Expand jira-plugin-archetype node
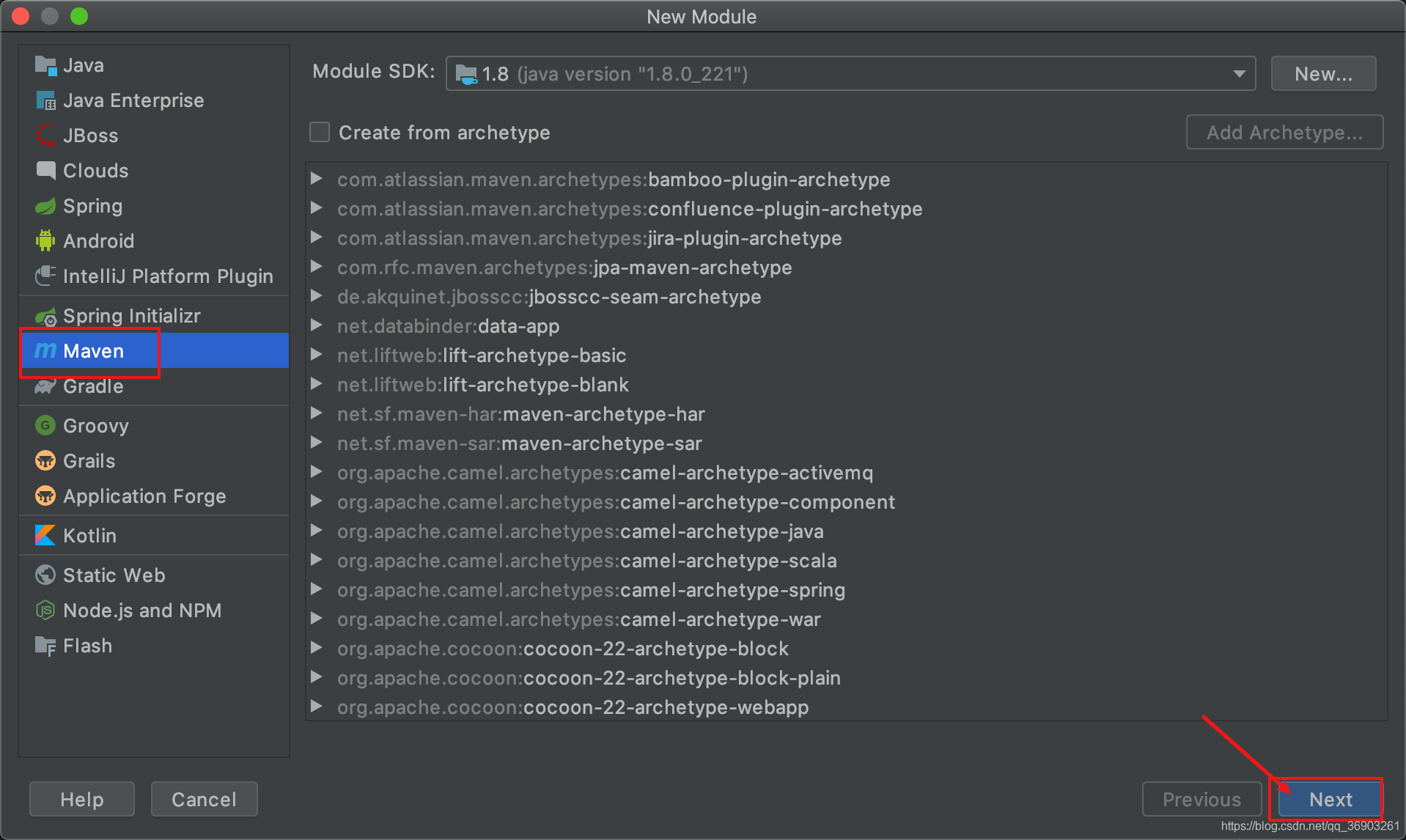The height and width of the screenshot is (840, 1406). (x=317, y=237)
